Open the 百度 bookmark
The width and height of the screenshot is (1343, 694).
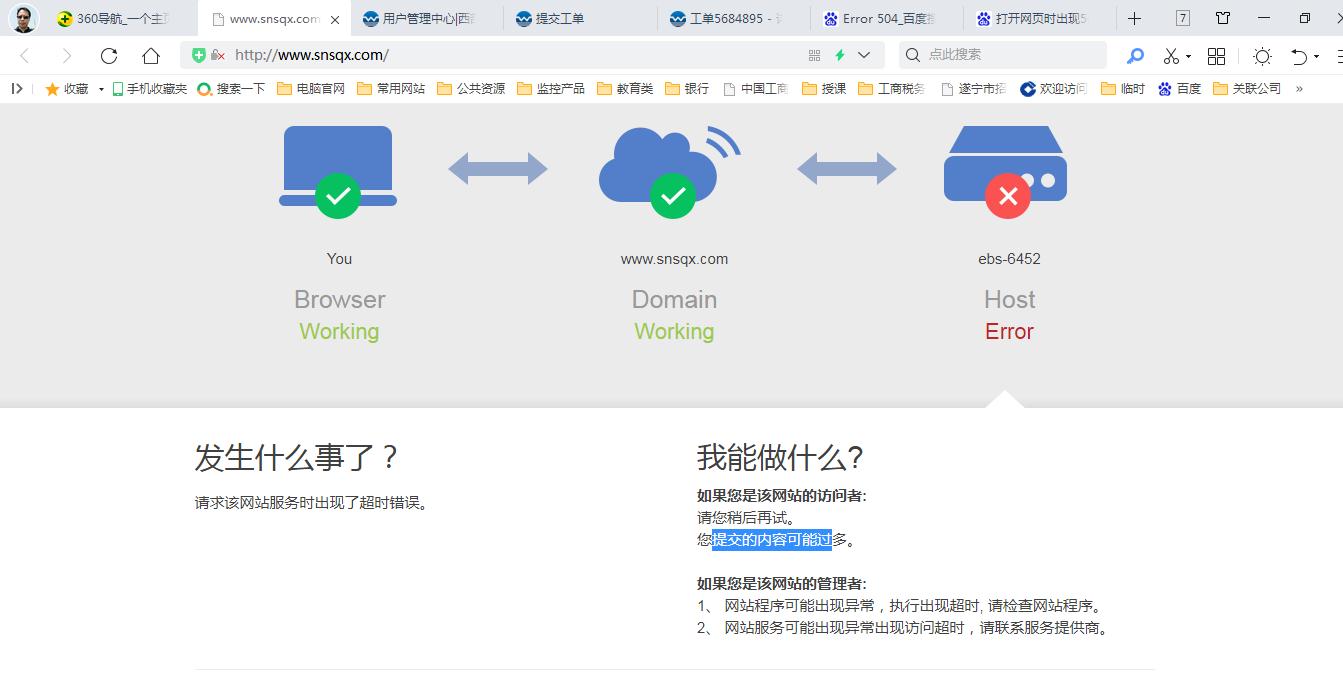coord(1180,89)
